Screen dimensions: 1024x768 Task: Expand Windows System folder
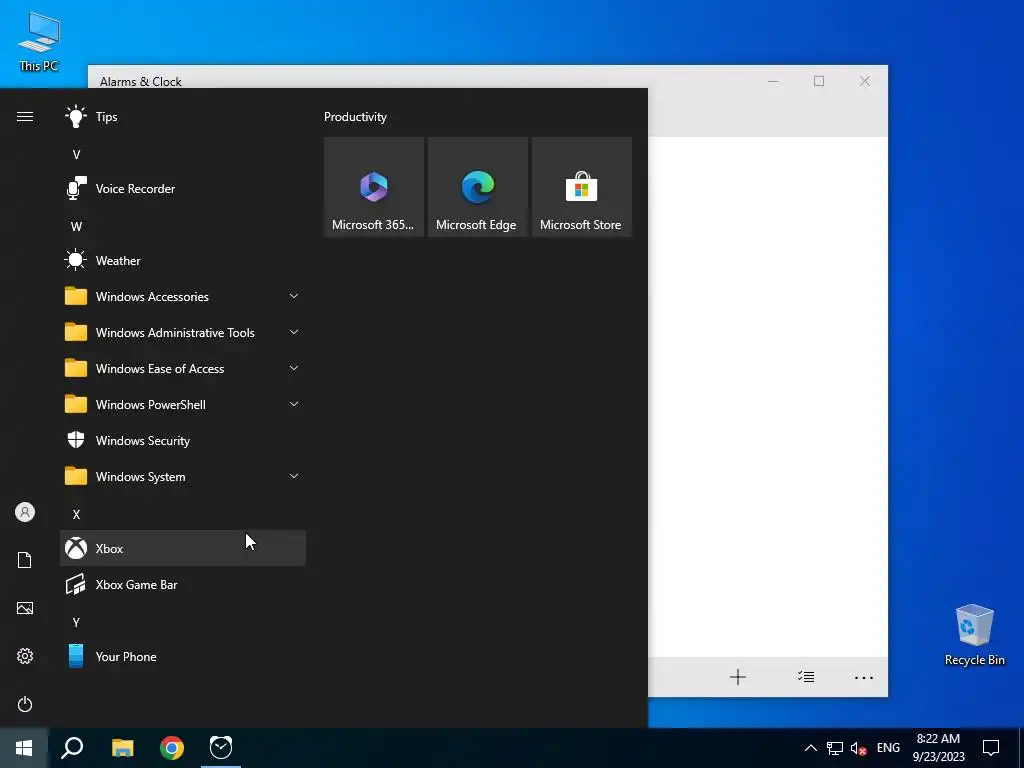pos(183,477)
